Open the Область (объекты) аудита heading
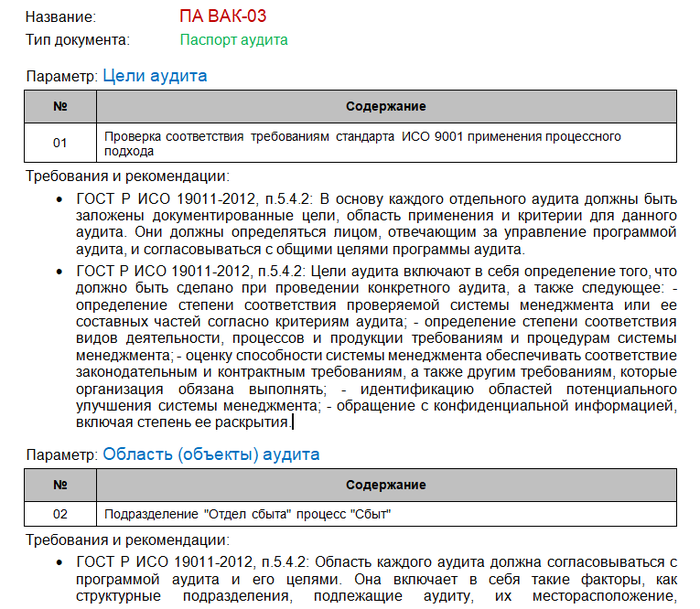 [x=211, y=454]
